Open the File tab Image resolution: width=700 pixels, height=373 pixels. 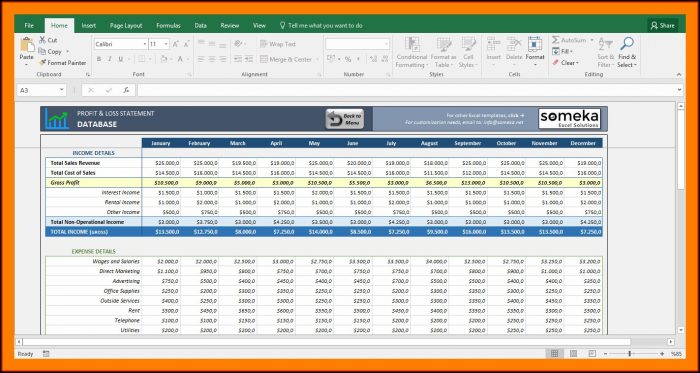(29, 25)
